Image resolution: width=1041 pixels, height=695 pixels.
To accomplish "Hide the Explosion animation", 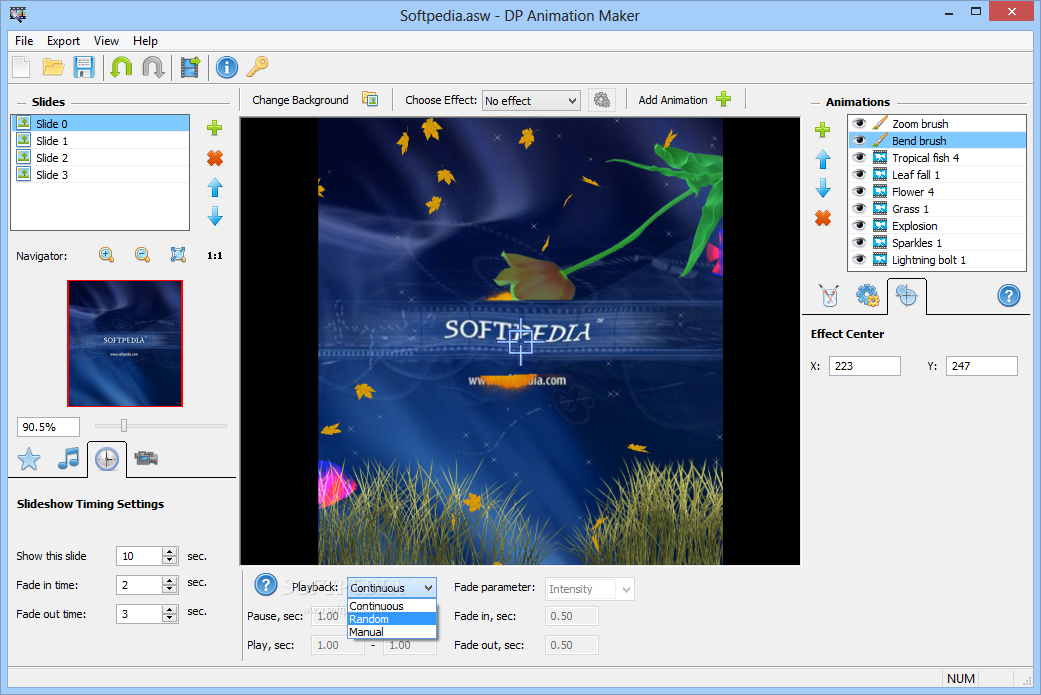I will [x=859, y=226].
